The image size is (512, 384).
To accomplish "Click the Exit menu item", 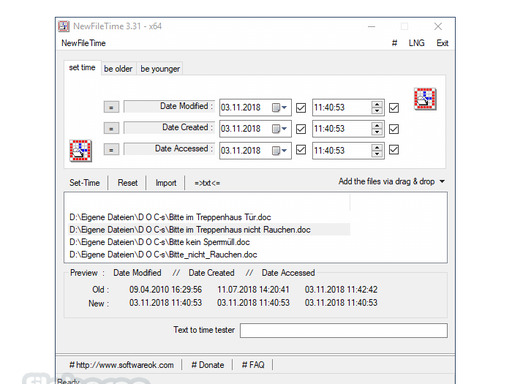I will [x=442, y=43].
